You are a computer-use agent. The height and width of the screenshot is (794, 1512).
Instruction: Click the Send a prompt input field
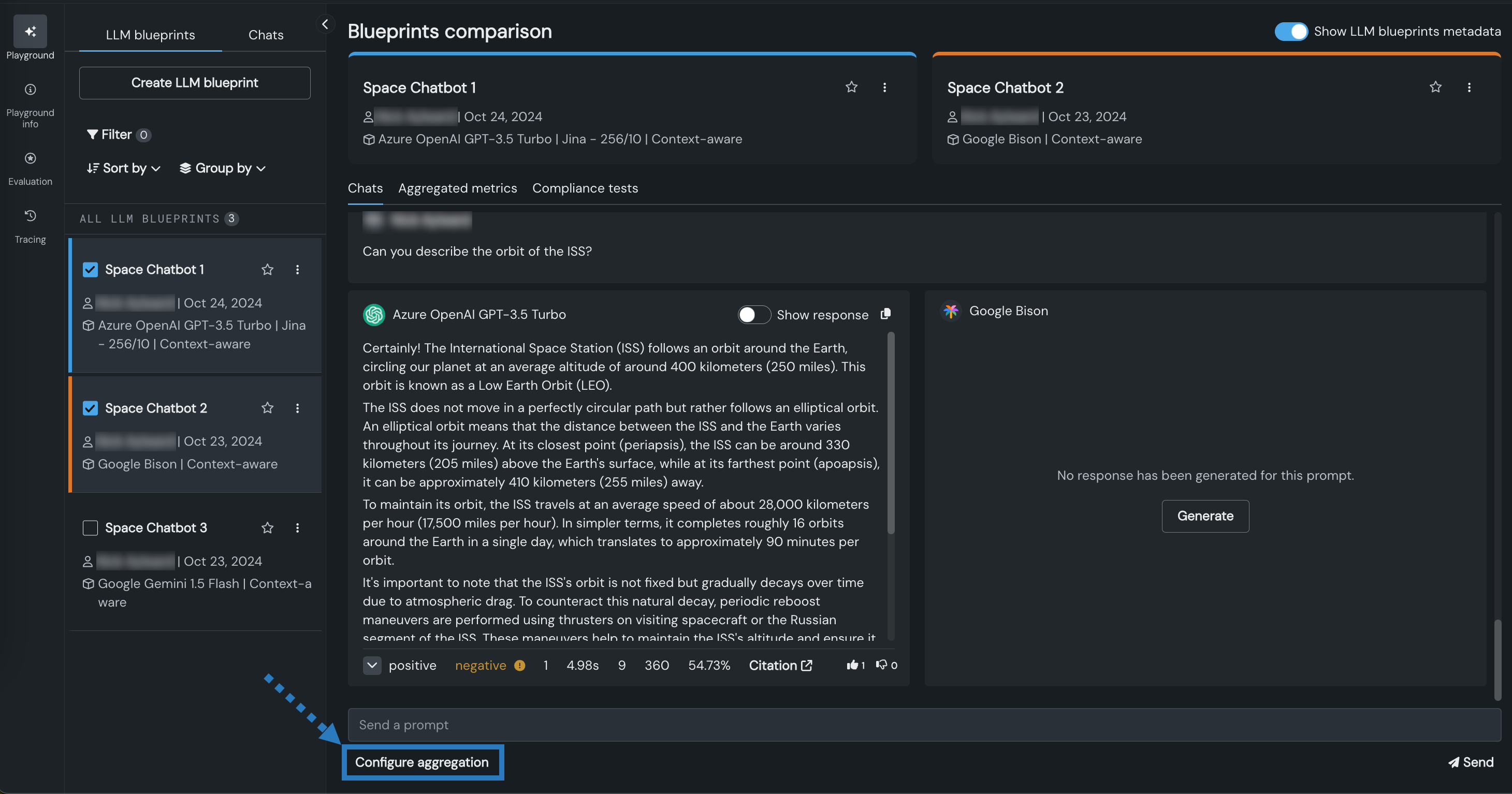[924, 725]
